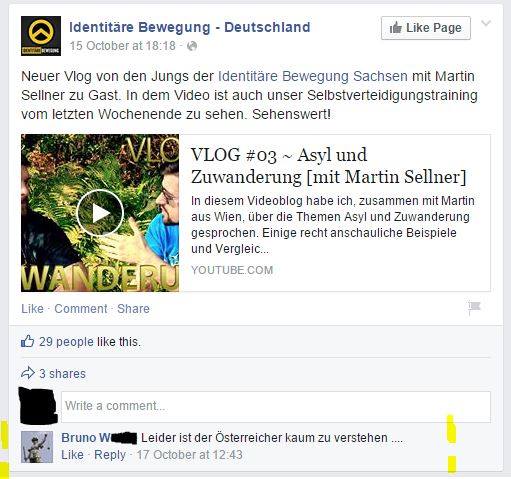511x479 pixels.
Task: Open the VLOG #03 Asyl und Zuwanderung title
Action: [x=328, y=166]
